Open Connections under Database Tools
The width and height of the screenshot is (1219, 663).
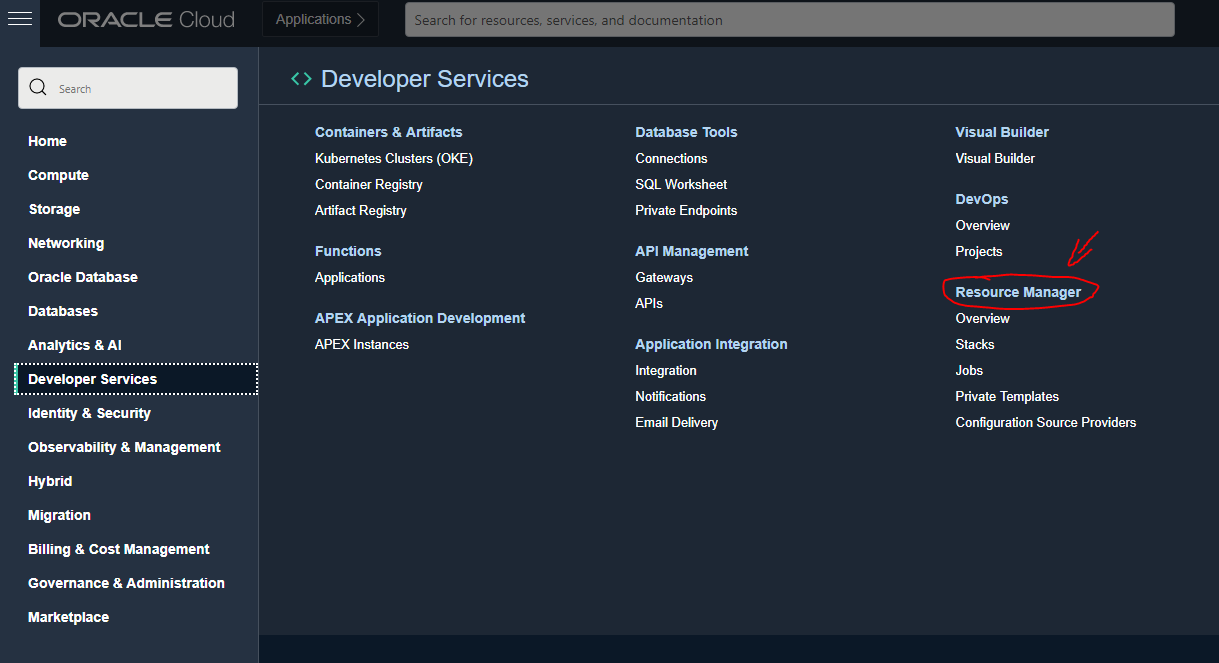point(671,158)
